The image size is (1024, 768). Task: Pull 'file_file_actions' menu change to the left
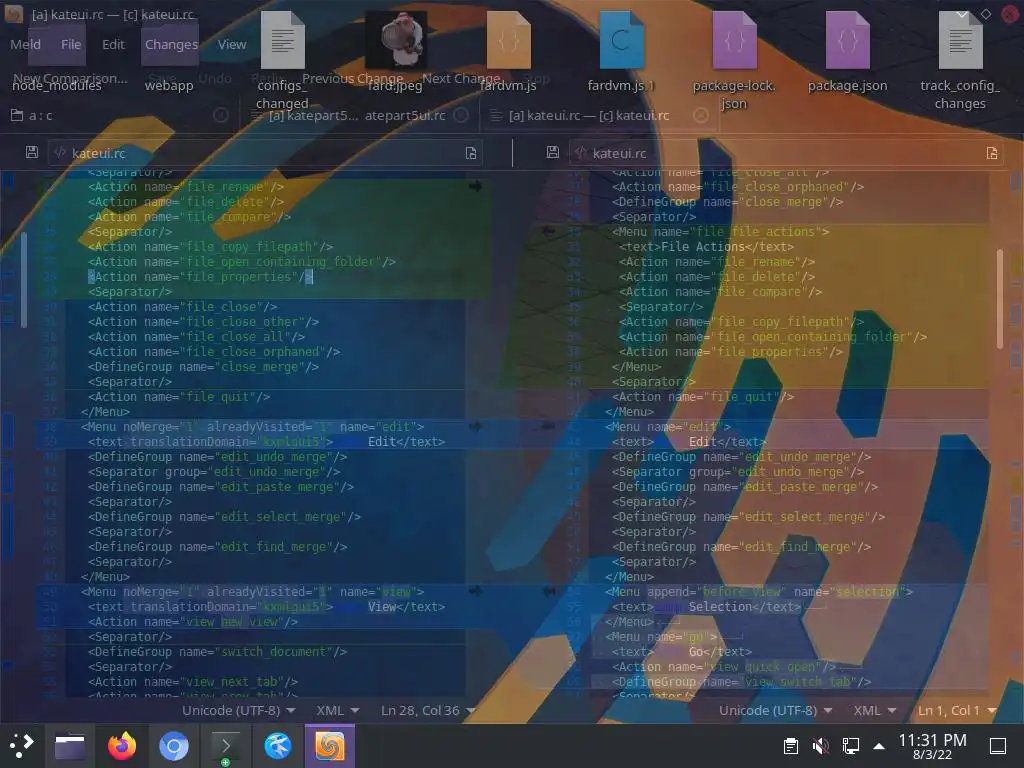click(549, 231)
